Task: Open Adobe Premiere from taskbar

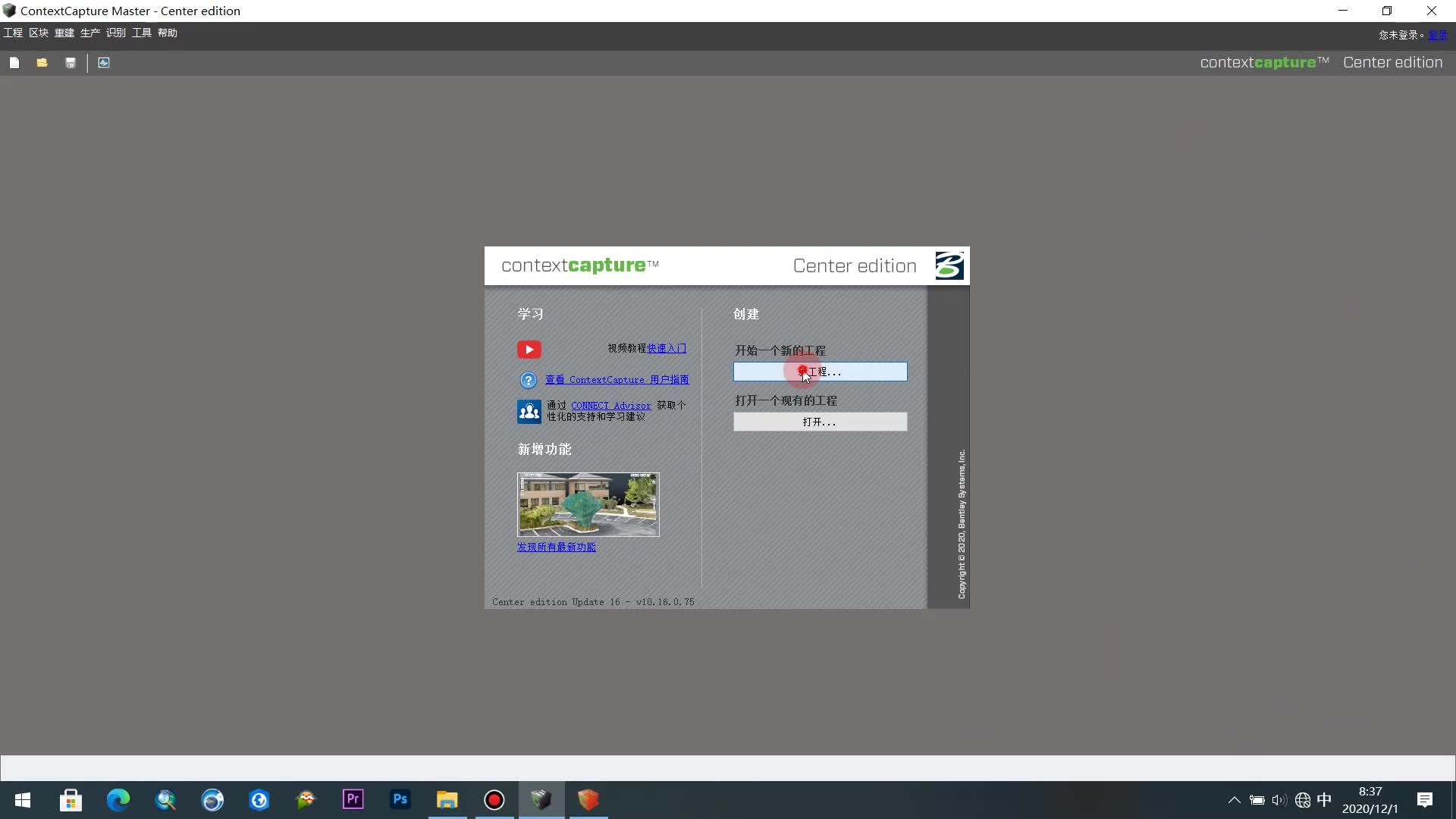Action: tap(353, 799)
